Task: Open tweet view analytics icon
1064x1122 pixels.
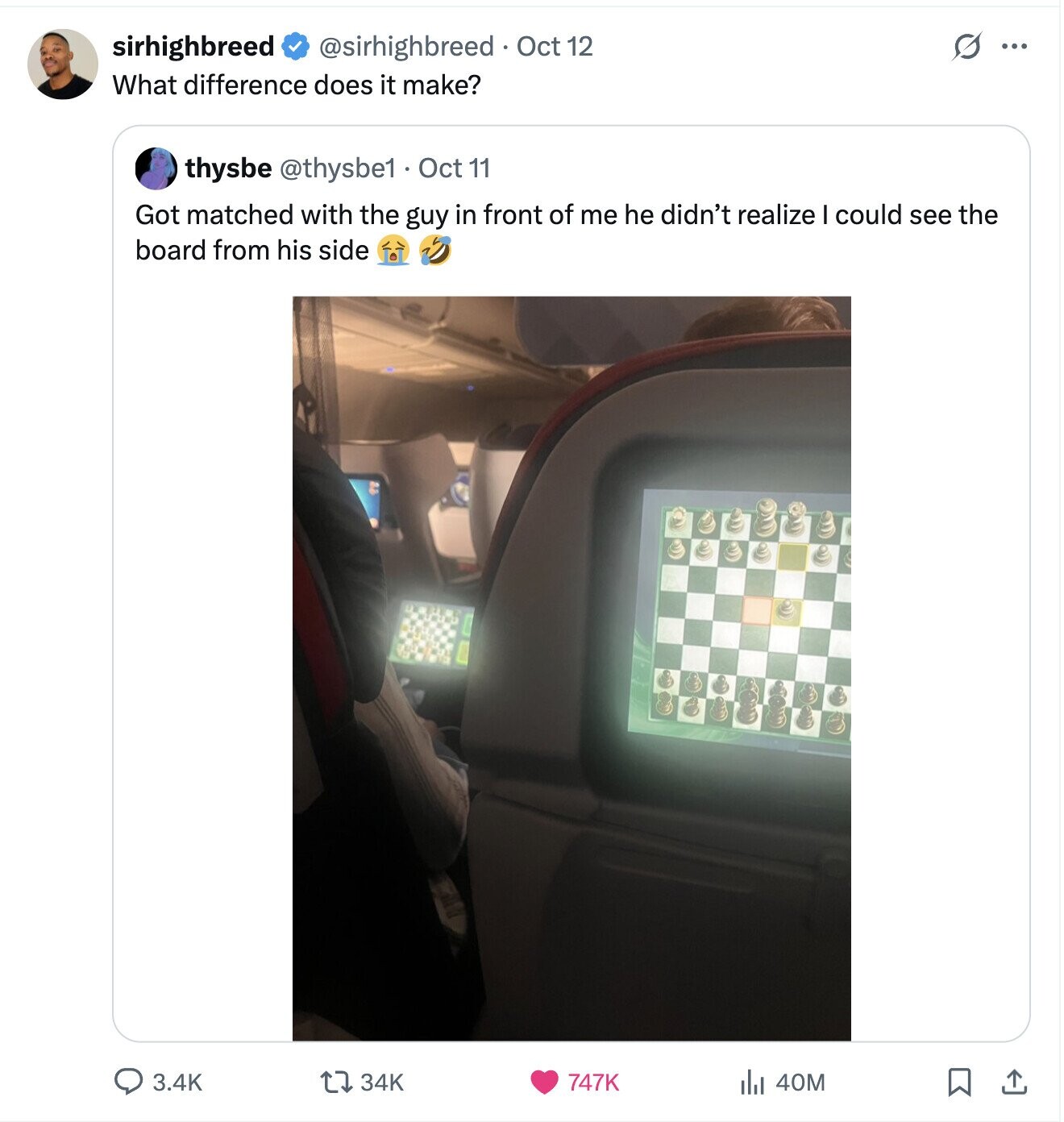Action: pos(751,1082)
